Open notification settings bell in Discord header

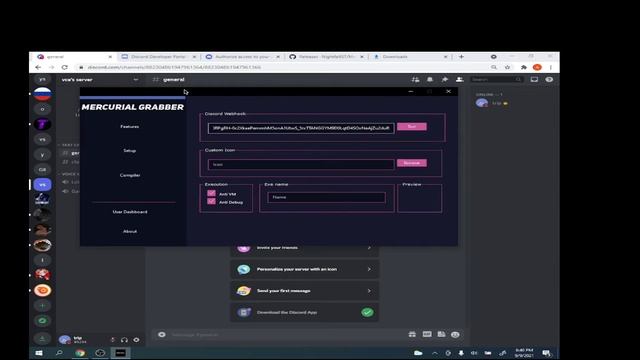click(x=430, y=80)
